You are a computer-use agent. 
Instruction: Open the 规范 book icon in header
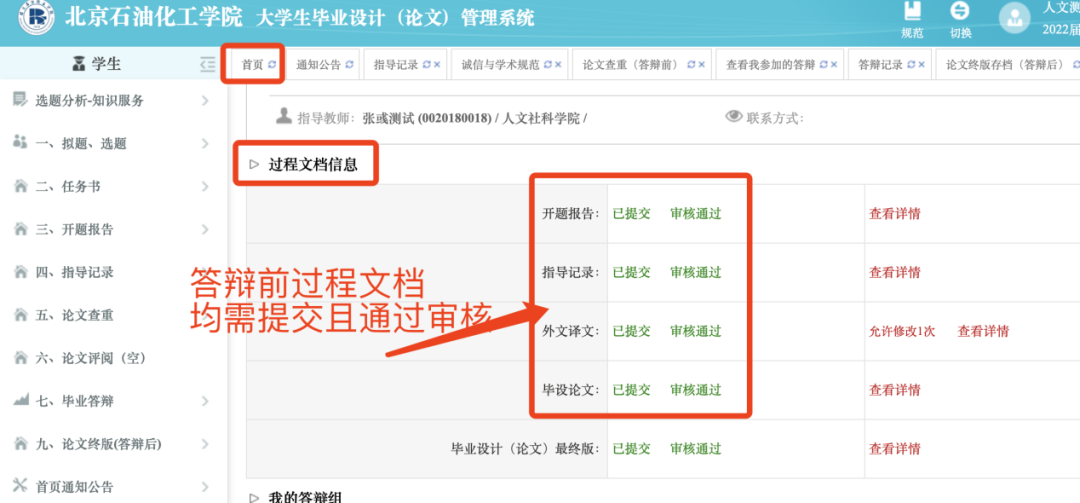(x=912, y=12)
